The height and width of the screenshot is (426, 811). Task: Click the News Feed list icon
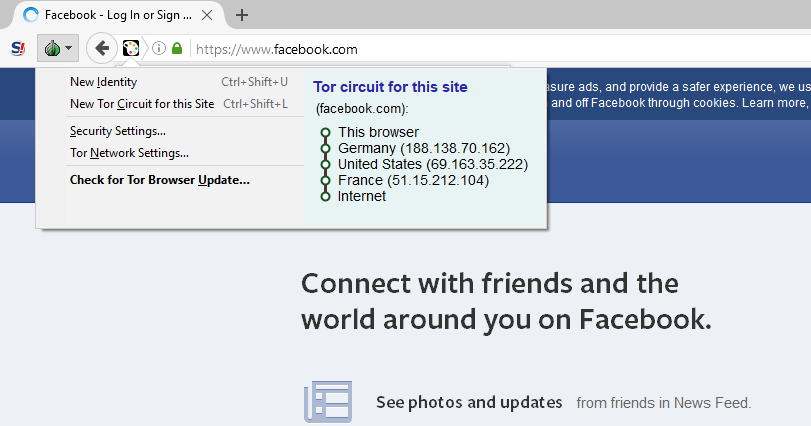pos(328,401)
